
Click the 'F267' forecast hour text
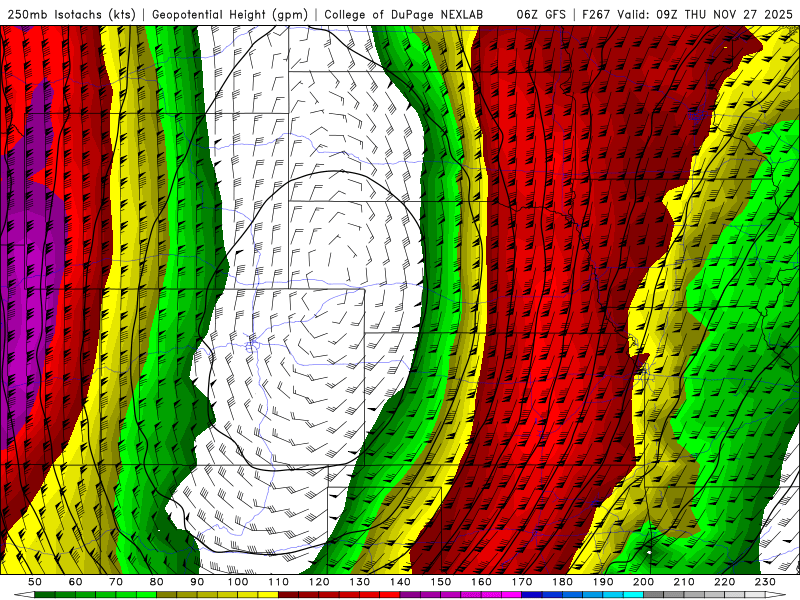click(x=597, y=14)
